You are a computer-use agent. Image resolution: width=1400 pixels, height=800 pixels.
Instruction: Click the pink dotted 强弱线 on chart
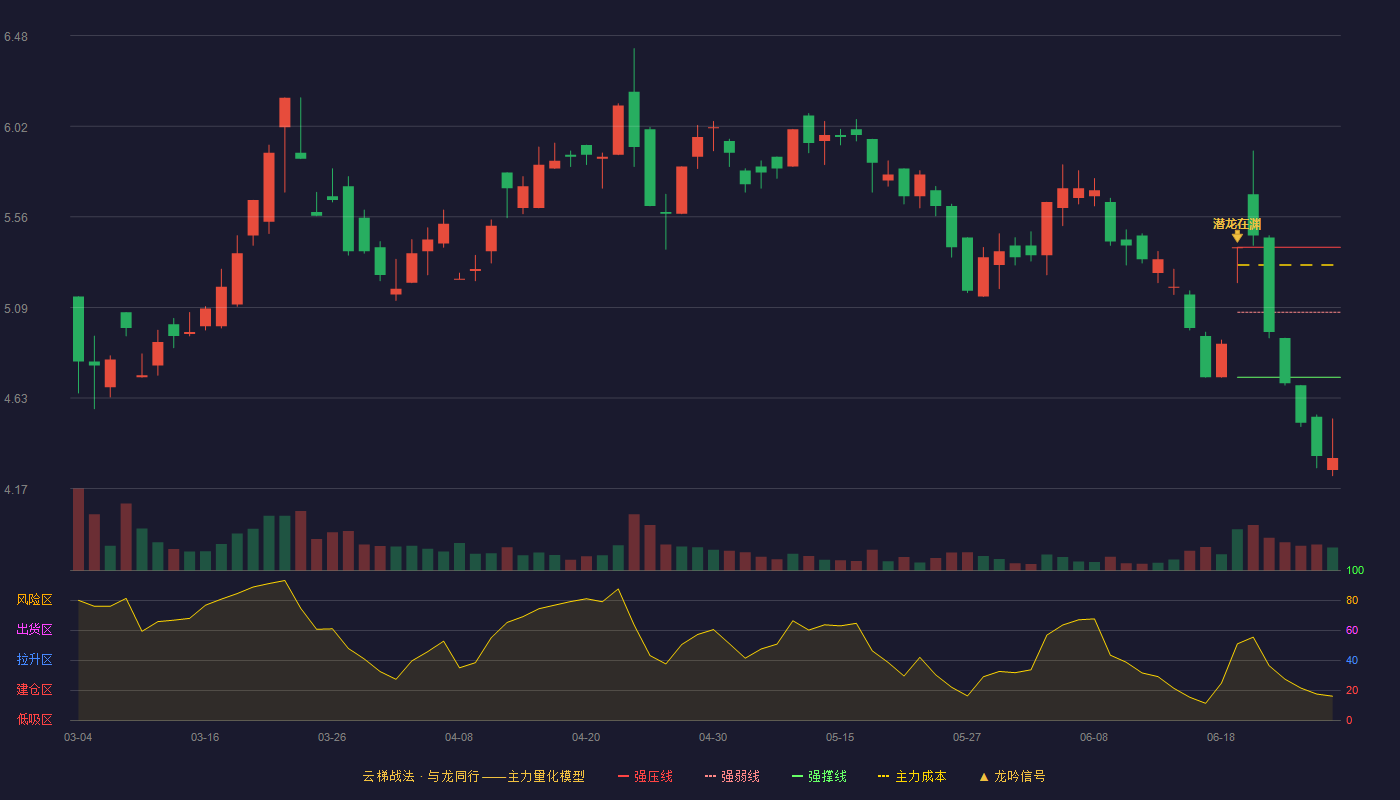[x=1288, y=312]
